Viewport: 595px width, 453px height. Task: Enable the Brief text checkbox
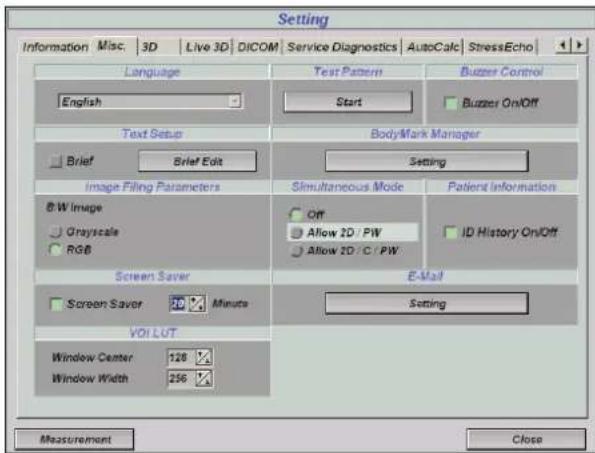coord(56,161)
